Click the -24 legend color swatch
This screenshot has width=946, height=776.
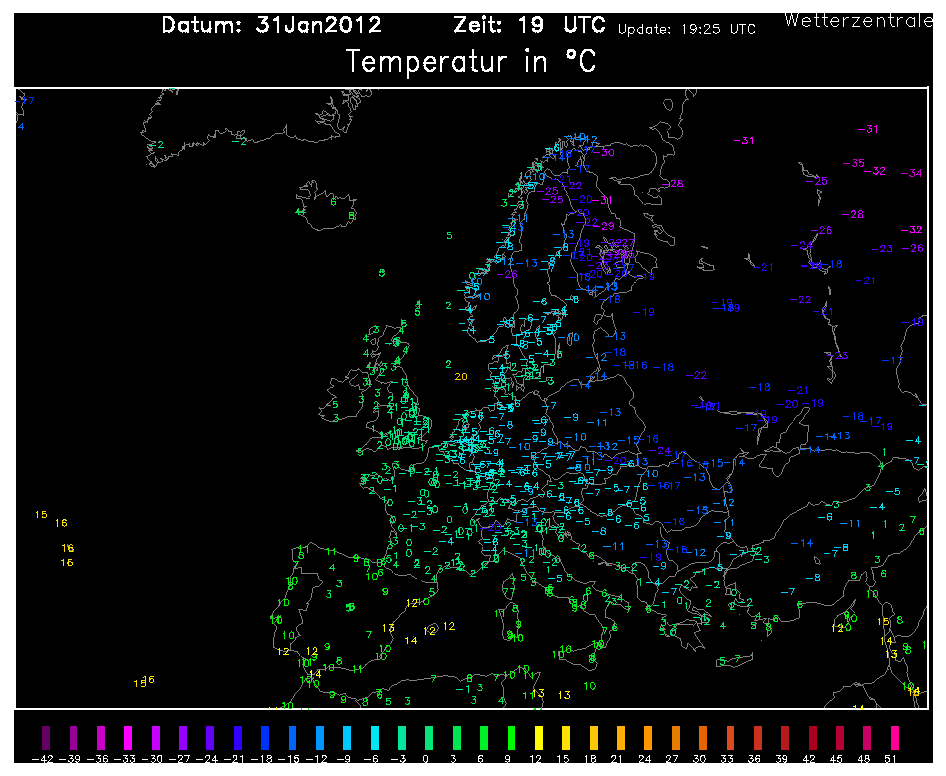[210, 737]
